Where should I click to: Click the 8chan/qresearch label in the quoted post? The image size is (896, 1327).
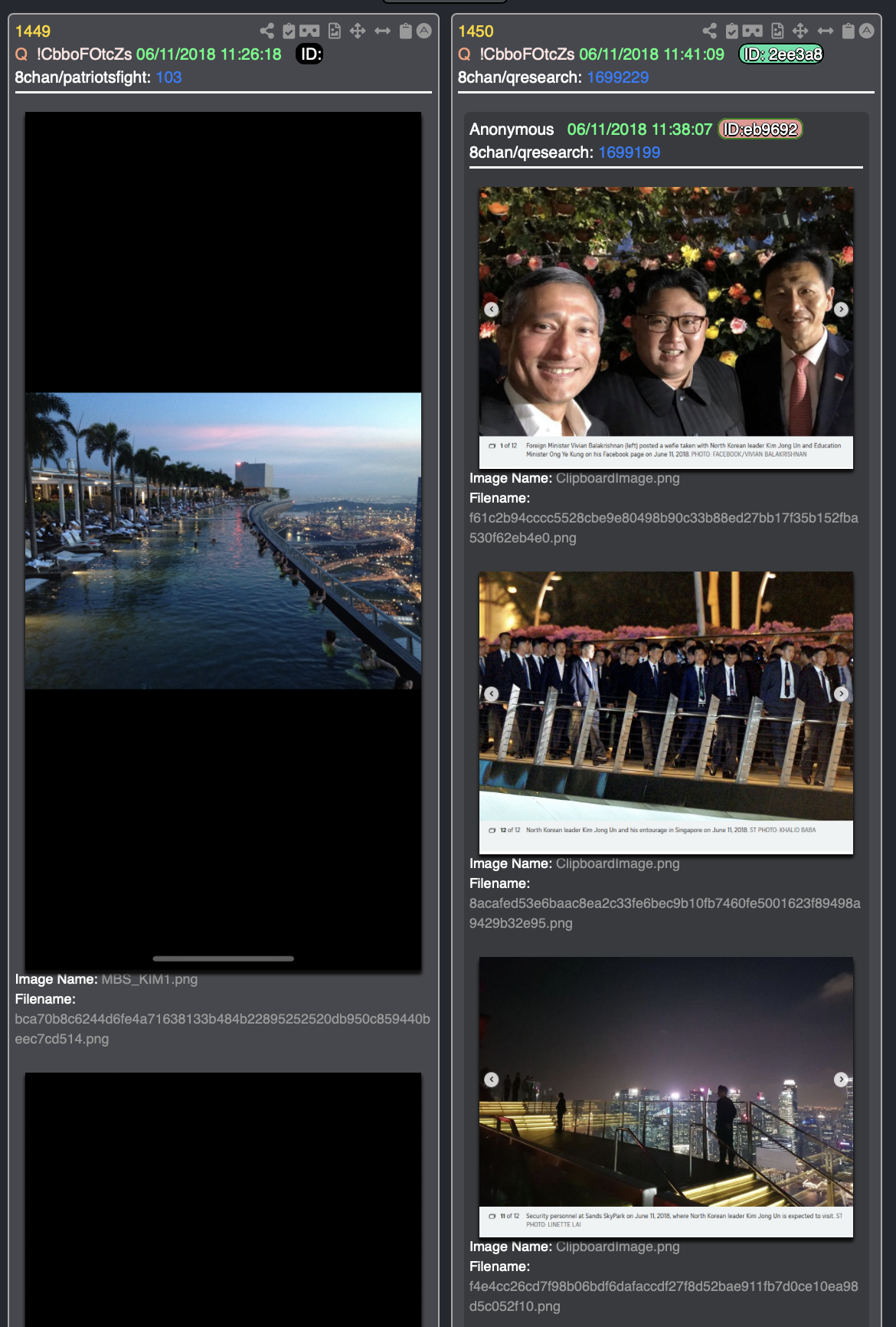pyautogui.click(x=531, y=152)
